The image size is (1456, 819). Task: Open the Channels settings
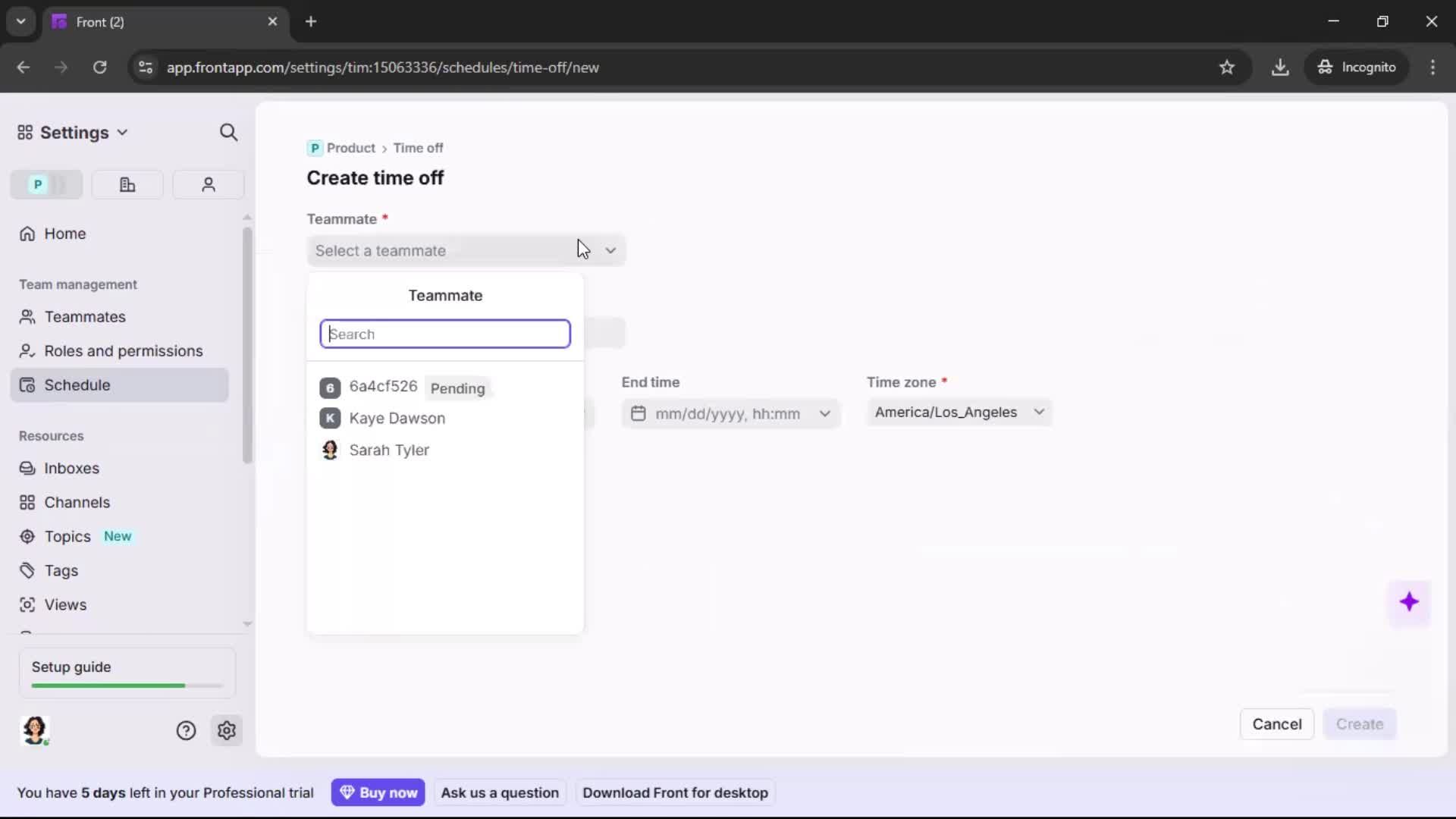click(x=77, y=502)
